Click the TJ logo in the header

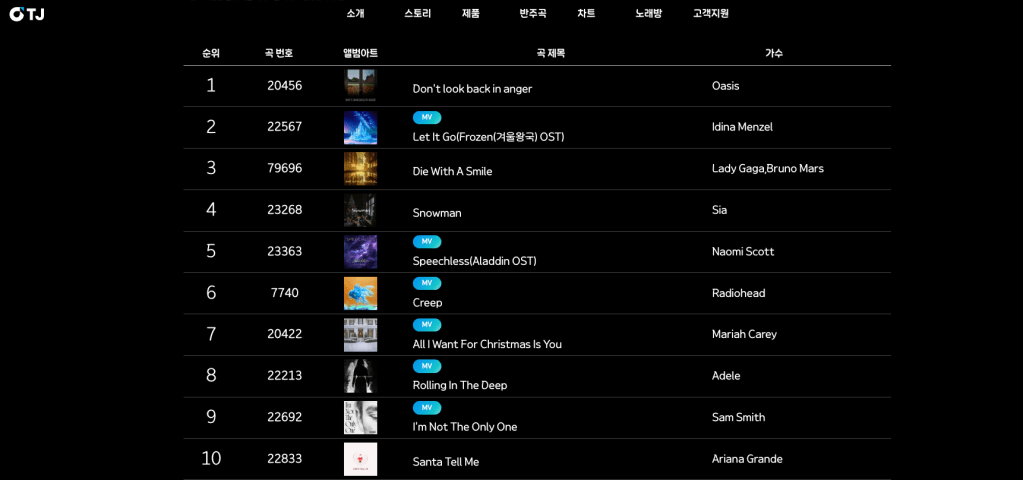point(27,14)
